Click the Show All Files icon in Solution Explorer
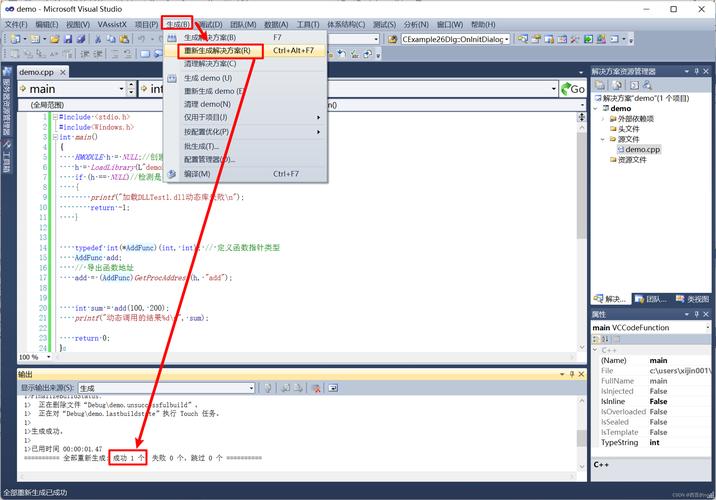This screenshot has width=716, height=500. (x=616, y=85)
